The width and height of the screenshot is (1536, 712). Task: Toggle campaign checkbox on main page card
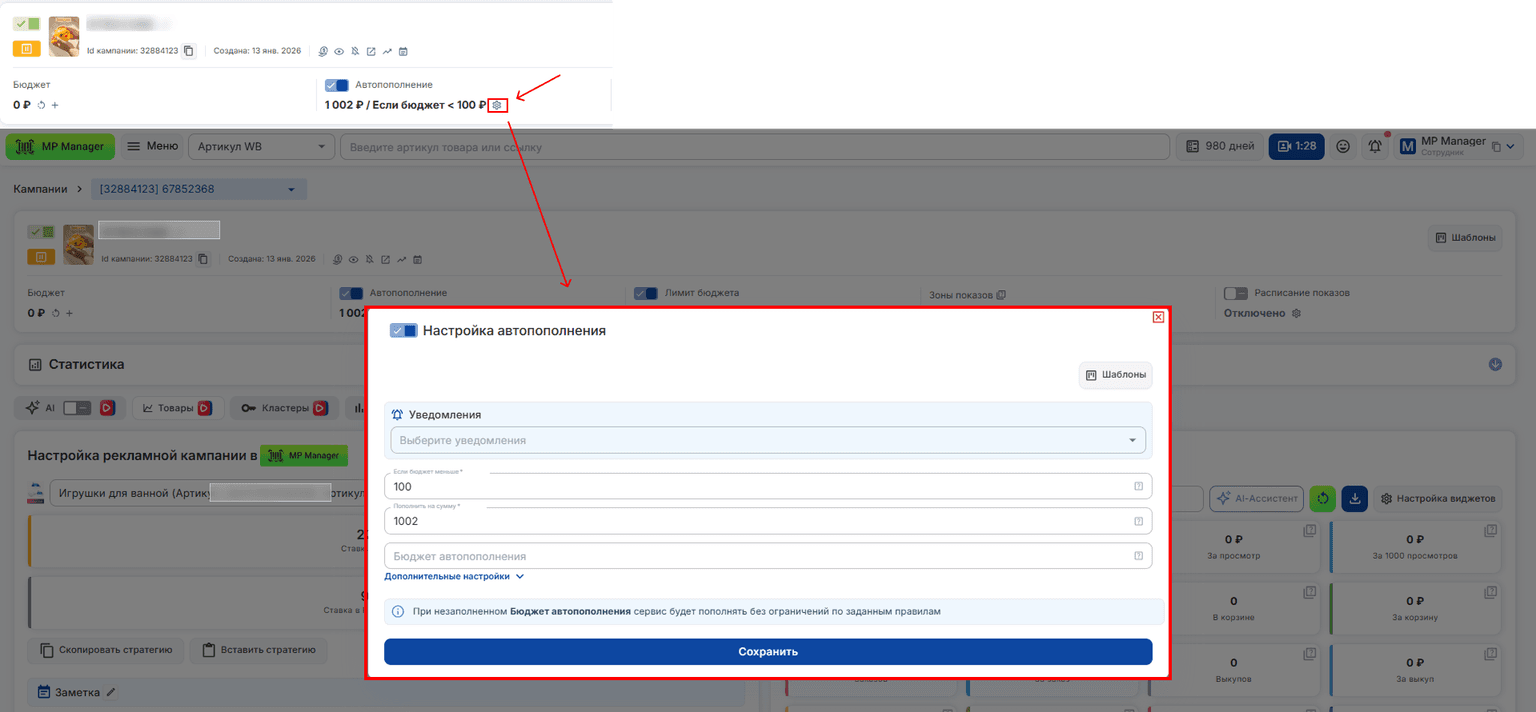(41, 231)
